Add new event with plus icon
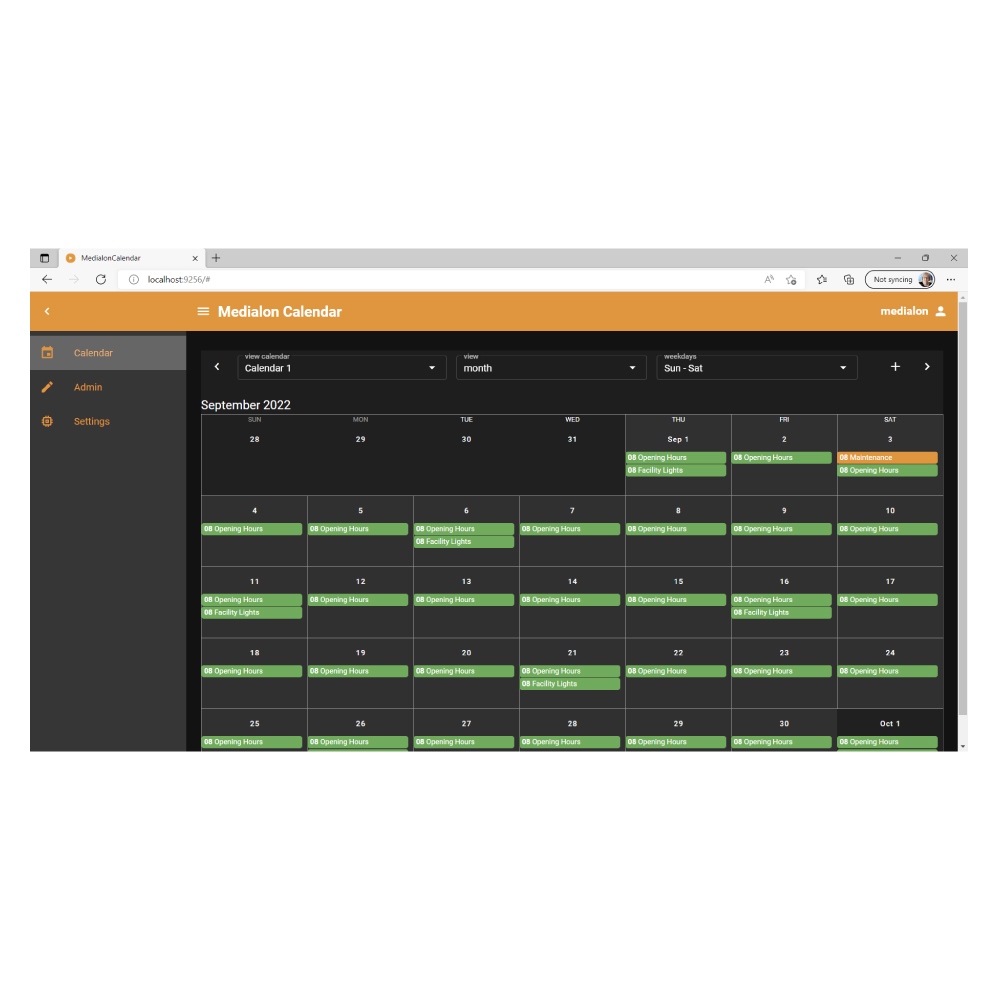Viewport: 1000px width, 1000px height. [x=895, y=367]
